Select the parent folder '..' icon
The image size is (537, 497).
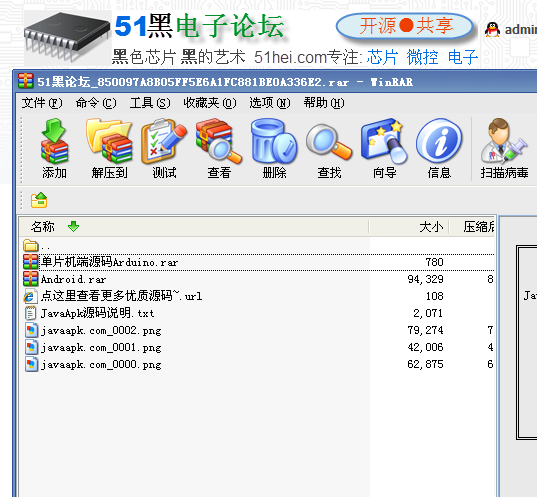(x=30, y=245)
